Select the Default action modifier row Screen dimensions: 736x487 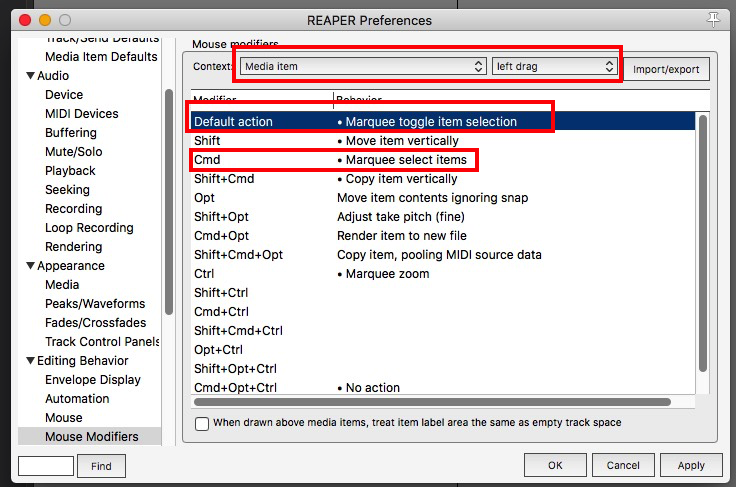[x=443, y=122]
